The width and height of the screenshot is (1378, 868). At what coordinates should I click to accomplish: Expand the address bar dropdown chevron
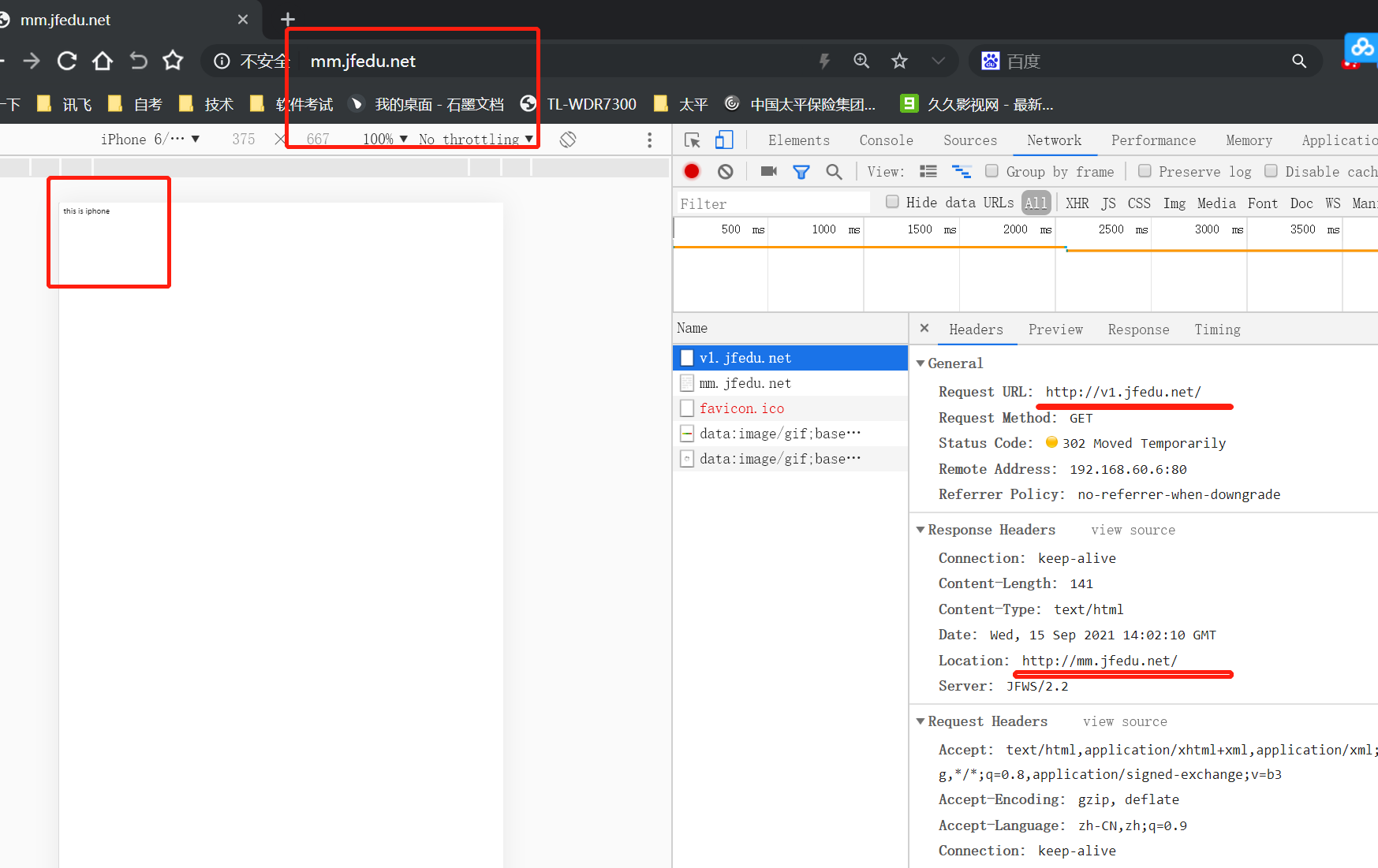tap(938, 61)
